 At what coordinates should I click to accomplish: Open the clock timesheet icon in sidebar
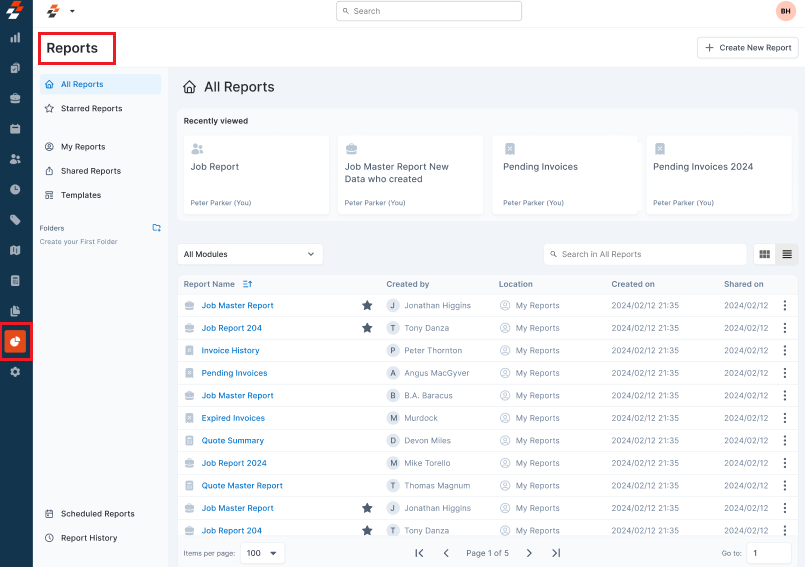pyautogui.click(x=15, y=189)
